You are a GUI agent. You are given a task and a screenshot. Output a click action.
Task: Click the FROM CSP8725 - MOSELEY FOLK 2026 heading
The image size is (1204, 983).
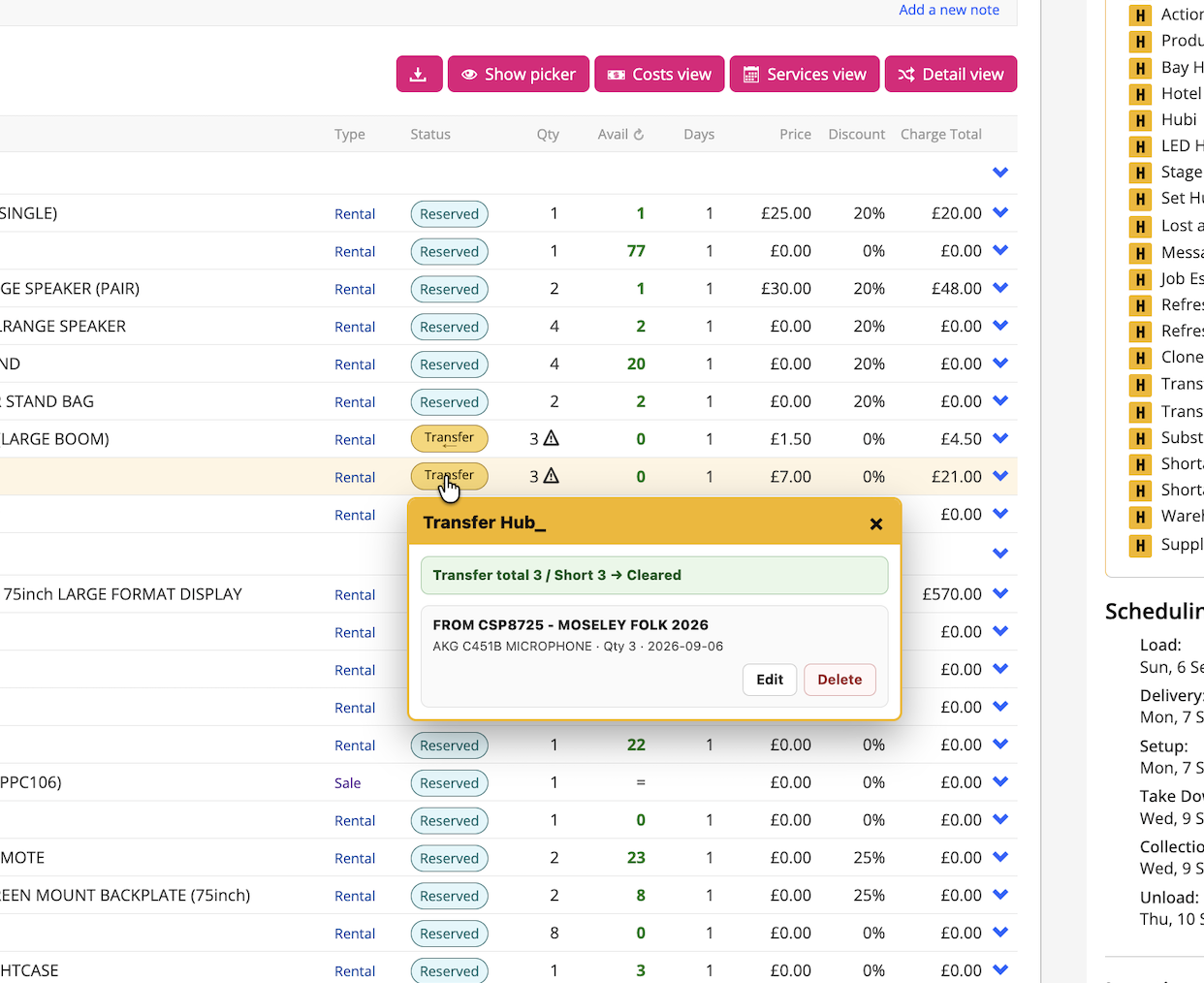570,625
